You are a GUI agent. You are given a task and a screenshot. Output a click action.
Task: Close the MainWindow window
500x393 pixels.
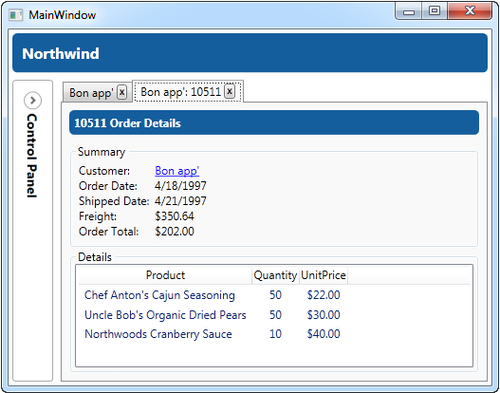[x=470, y=11]
